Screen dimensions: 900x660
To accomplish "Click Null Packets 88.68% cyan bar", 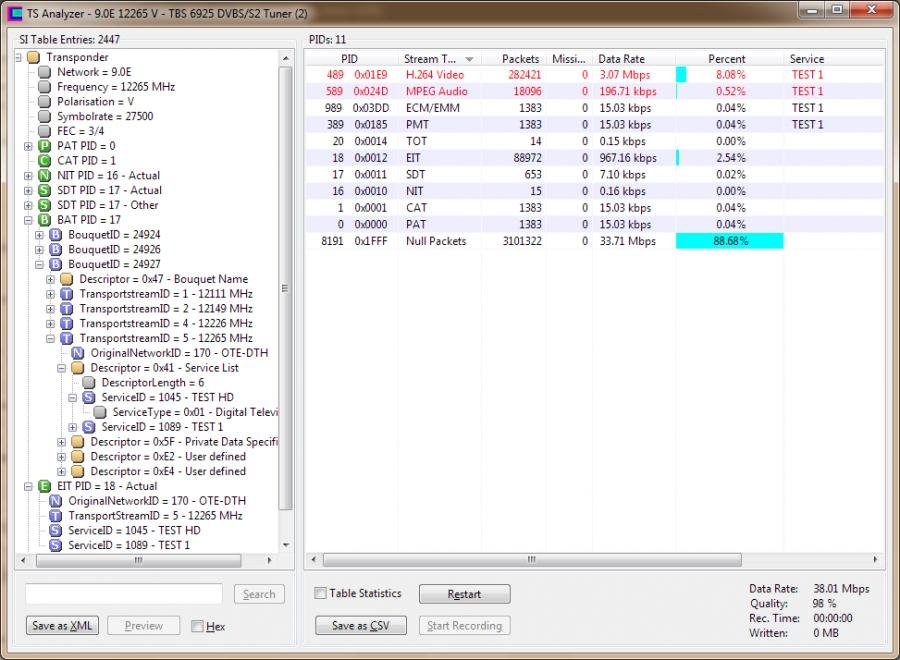I will (730, 241).
